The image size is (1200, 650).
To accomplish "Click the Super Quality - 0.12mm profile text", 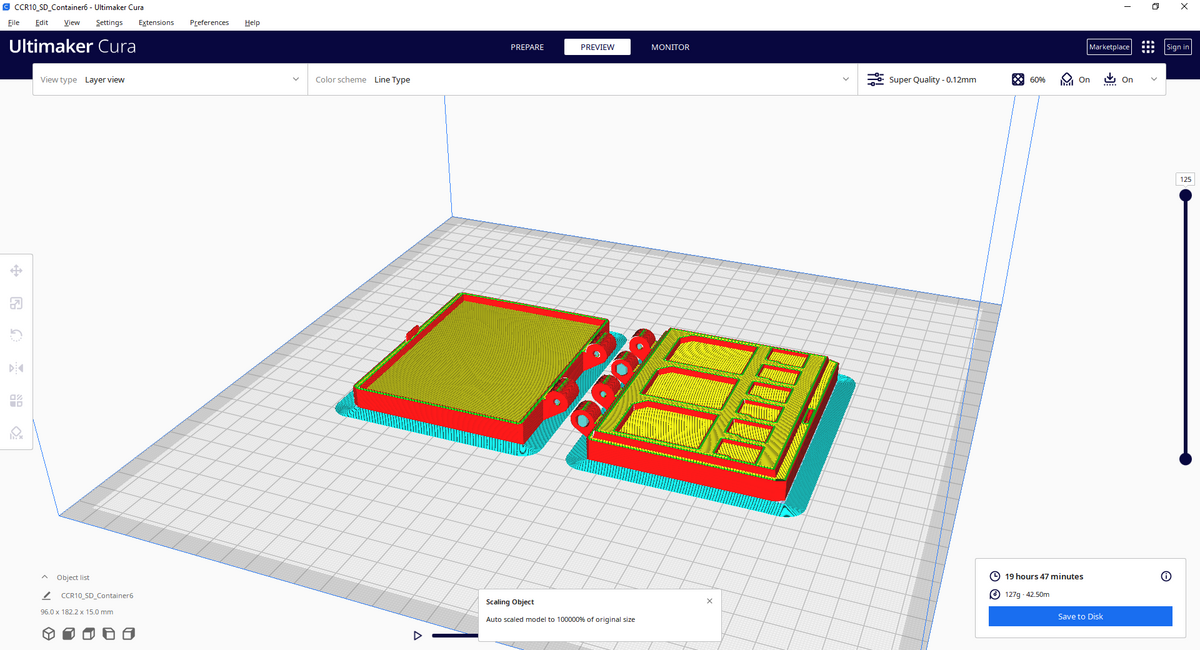I will (933, 80).
